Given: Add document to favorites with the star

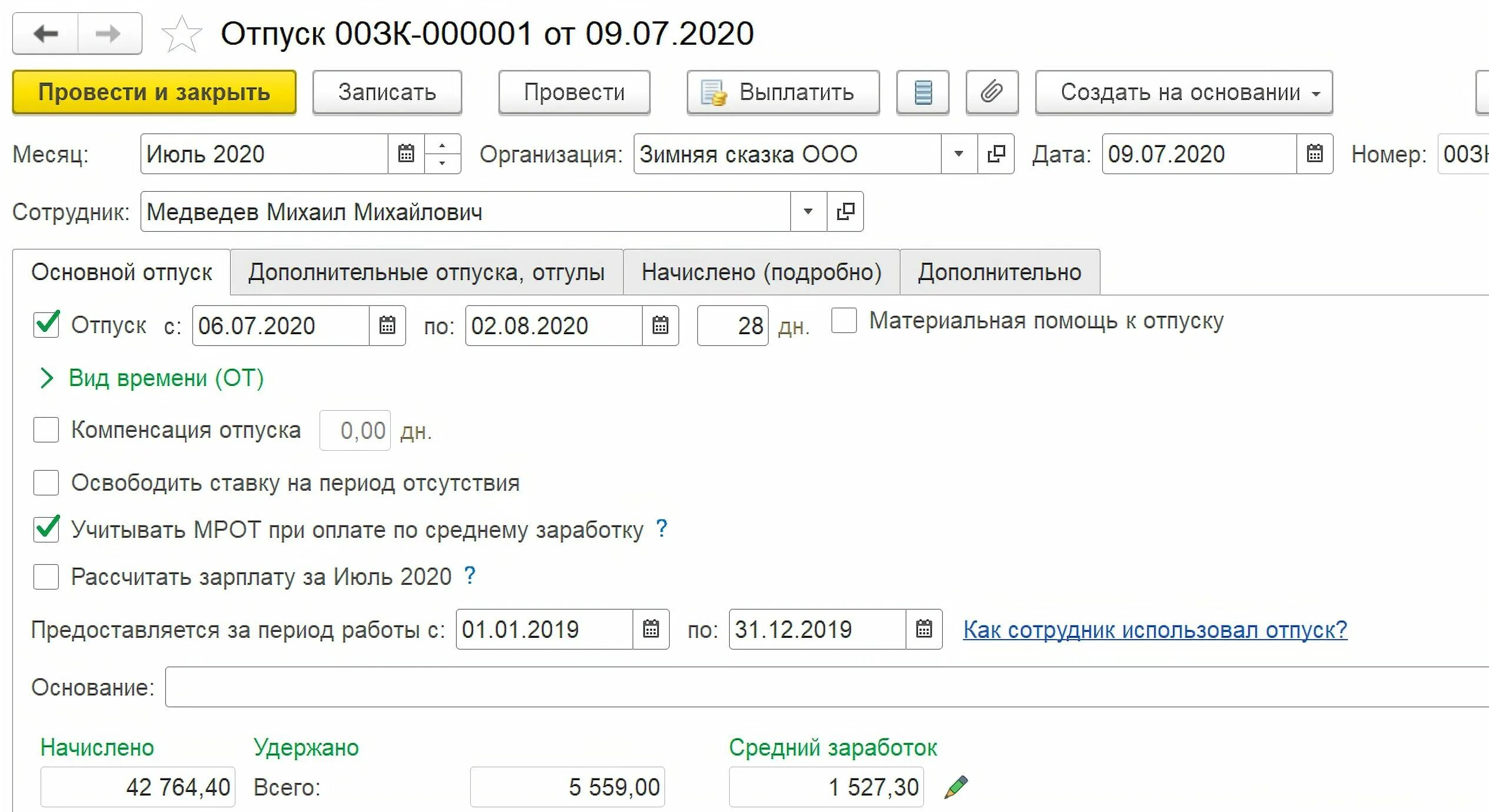Looking at the screenshot, I should [181, 34].
